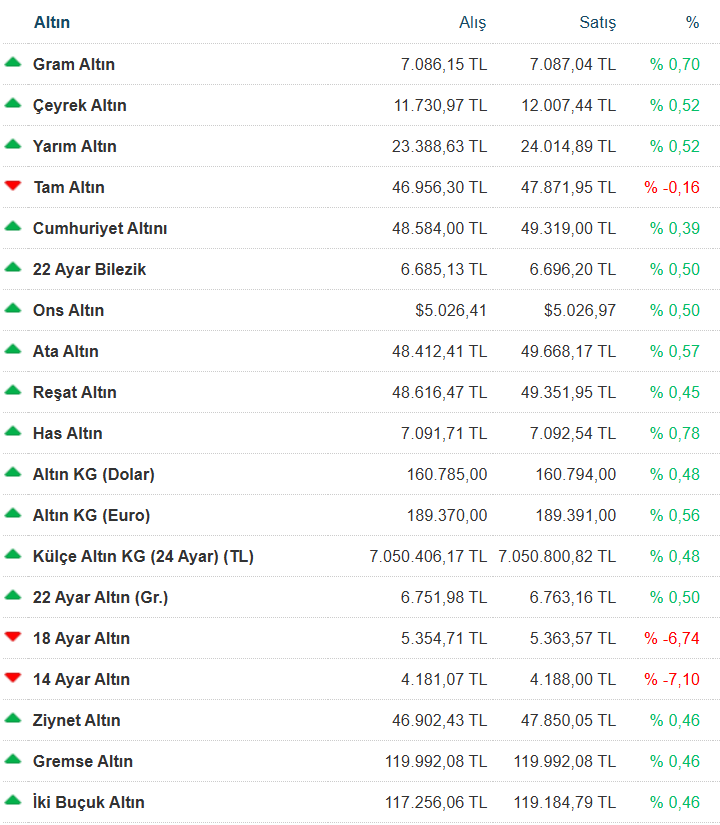Open Altın KG (Dolar) entry
The image size is (720, 825).
(x=94, y=474)
